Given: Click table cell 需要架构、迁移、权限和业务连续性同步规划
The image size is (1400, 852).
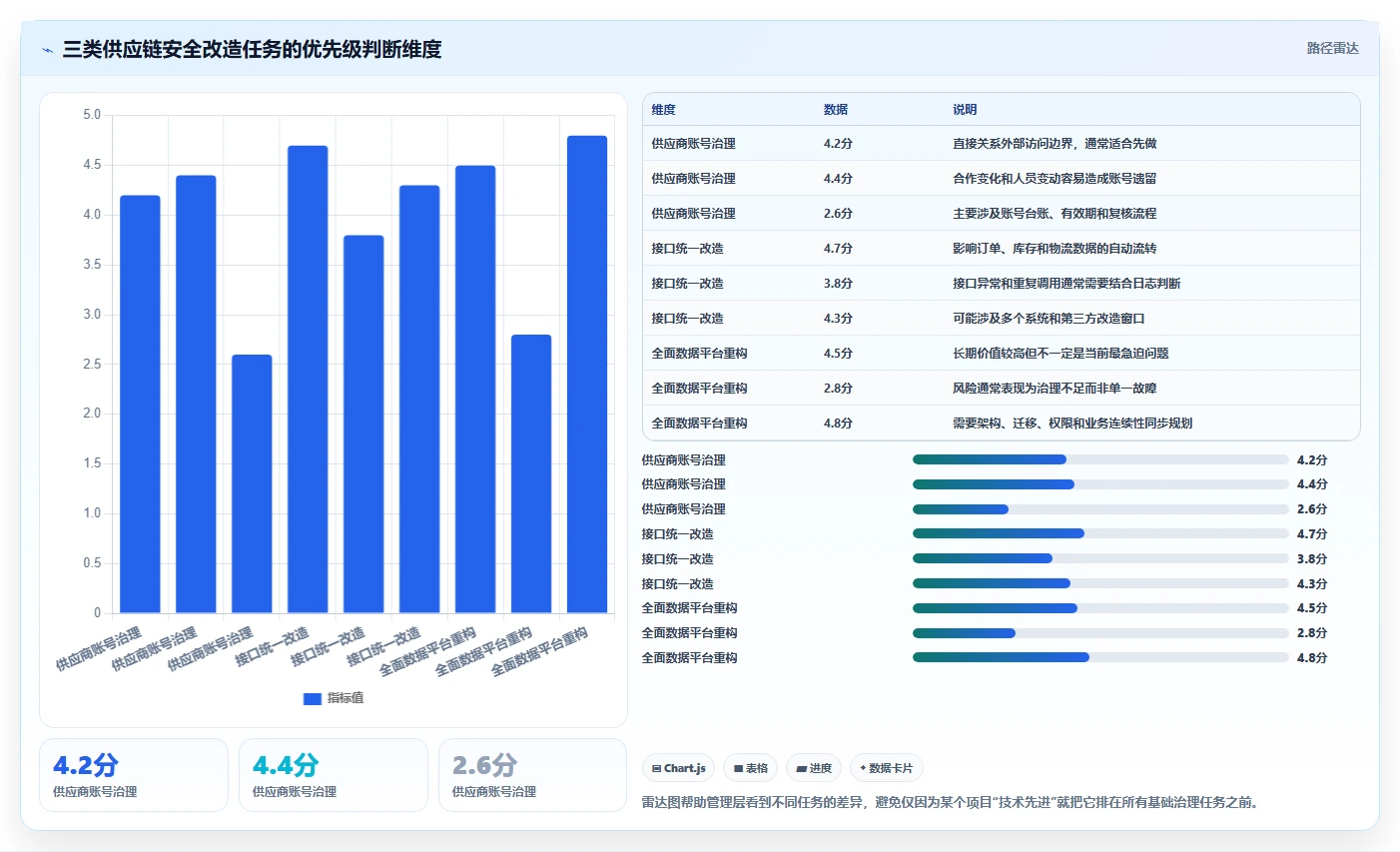Looking at the screenshot, I should coord(1072,424).
